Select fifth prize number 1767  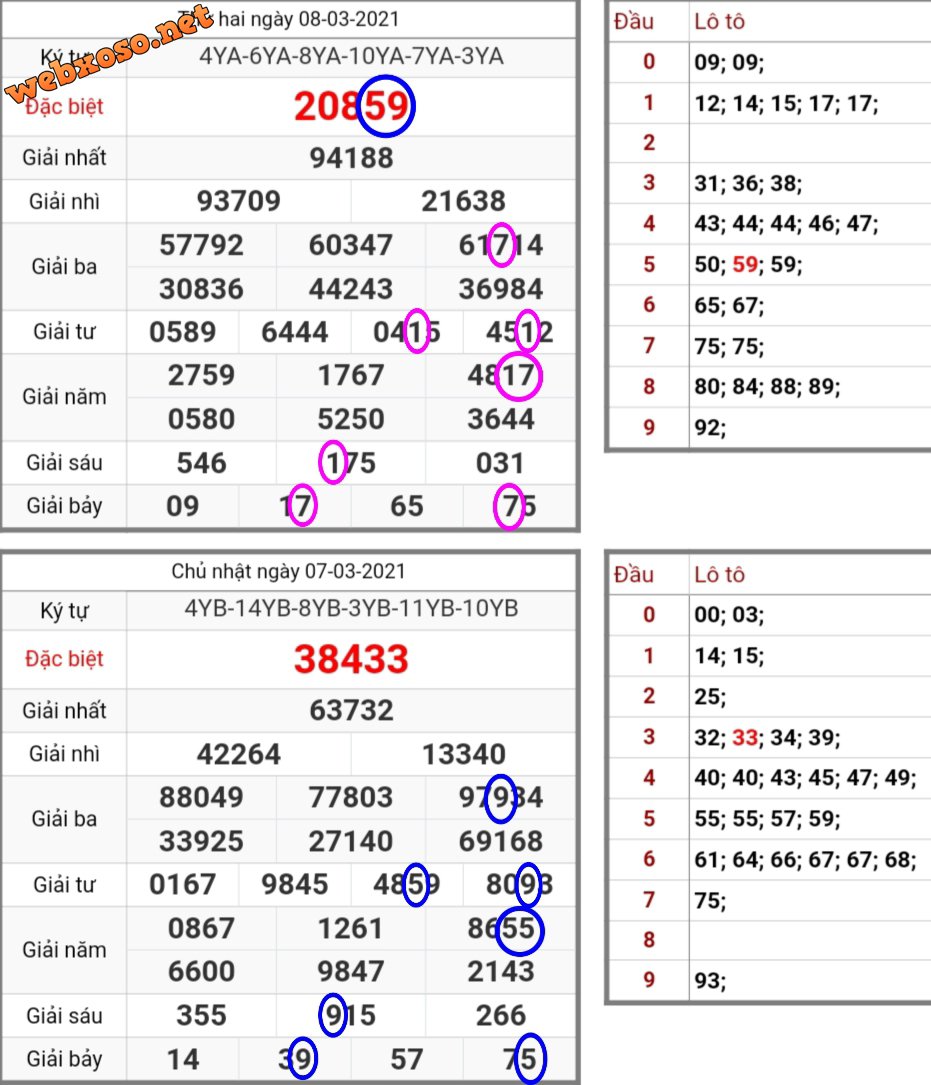pos(351,376)
